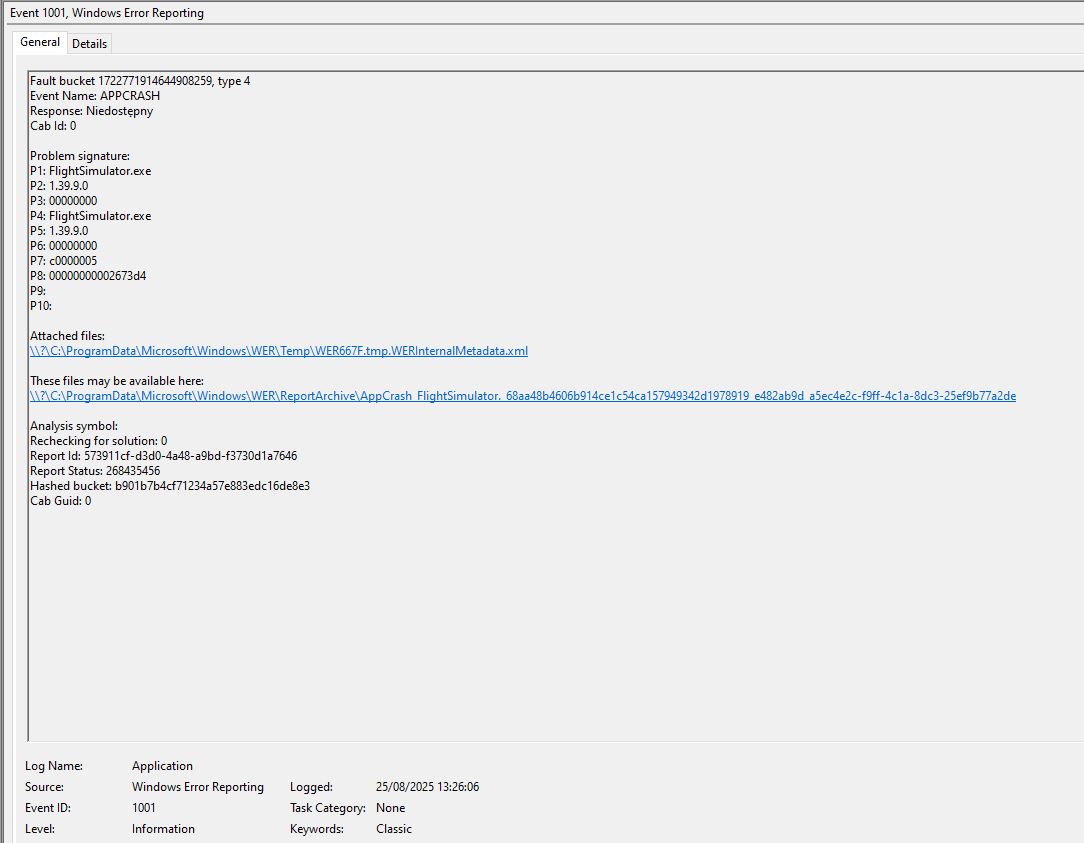Image resolution: width=1084 pixels, height=843 pixels.
Task: Click the Event Name: APPCRASH line
Action: [x=94, y=96]
